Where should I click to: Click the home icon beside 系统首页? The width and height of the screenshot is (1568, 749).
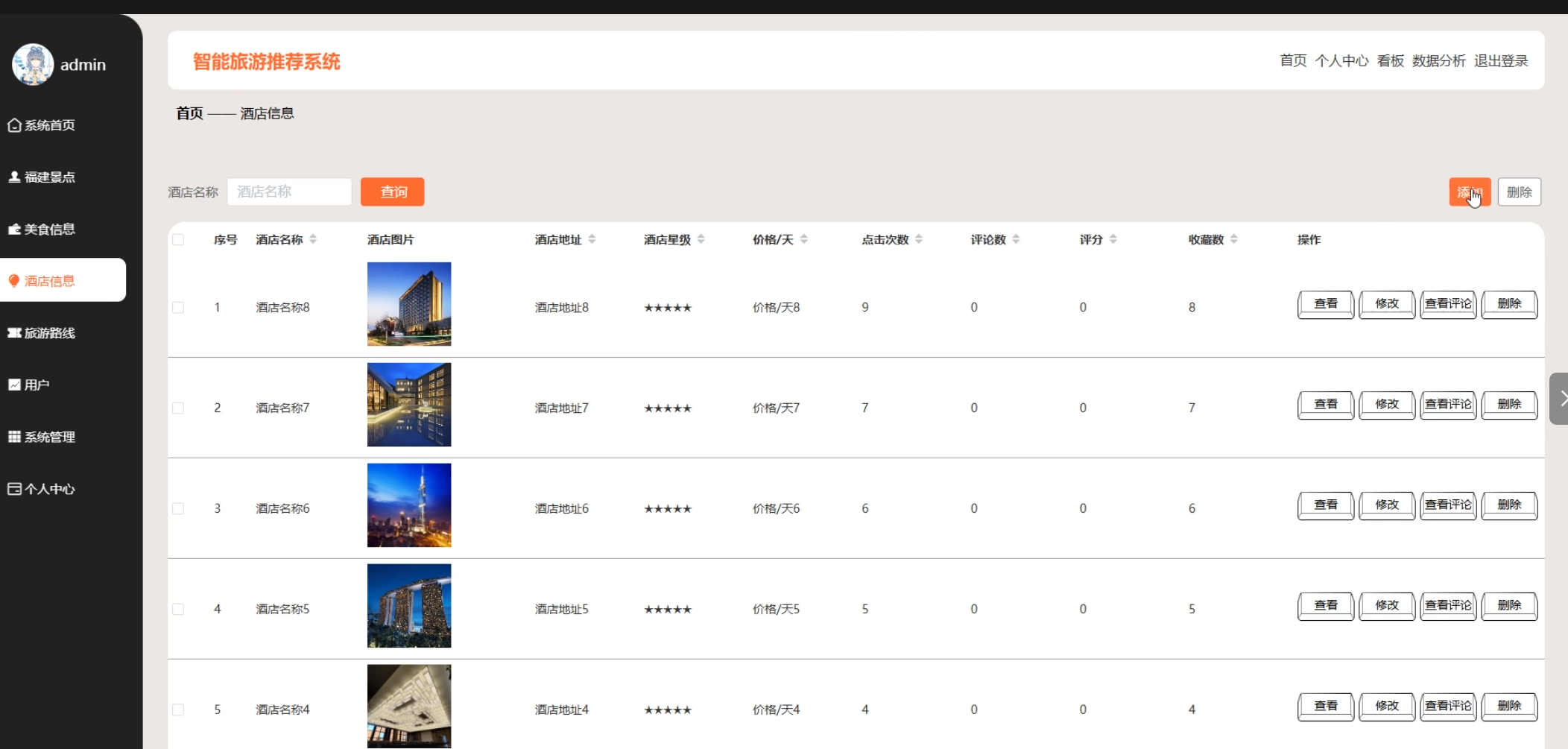point(14,125)
